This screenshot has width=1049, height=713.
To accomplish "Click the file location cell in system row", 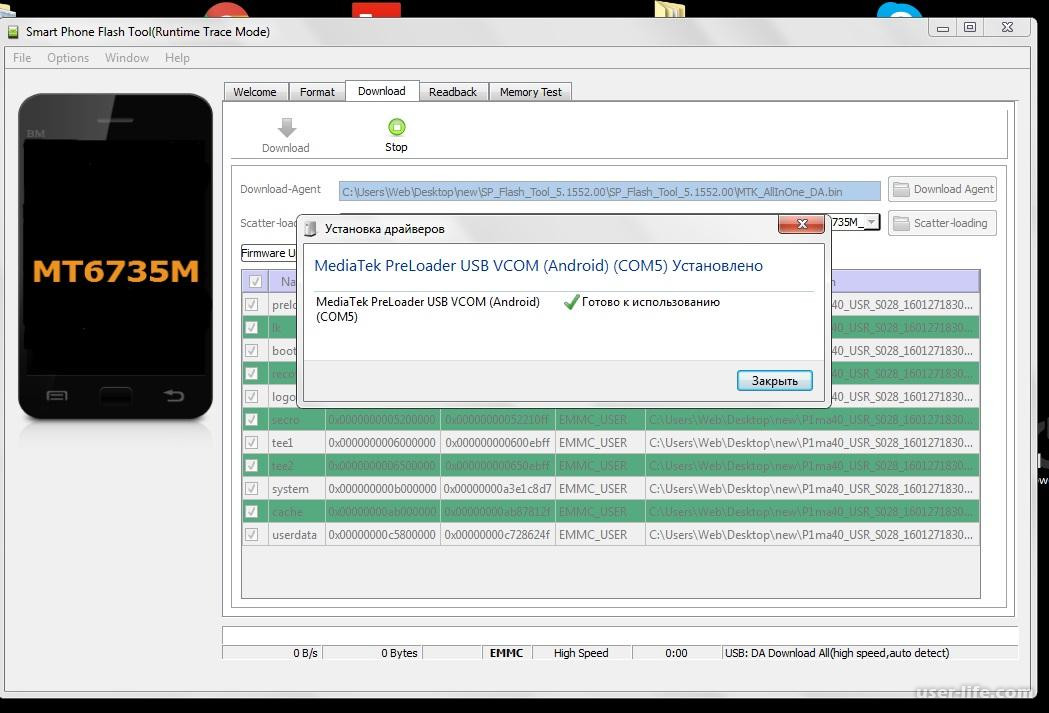I will tap(812, 489).
